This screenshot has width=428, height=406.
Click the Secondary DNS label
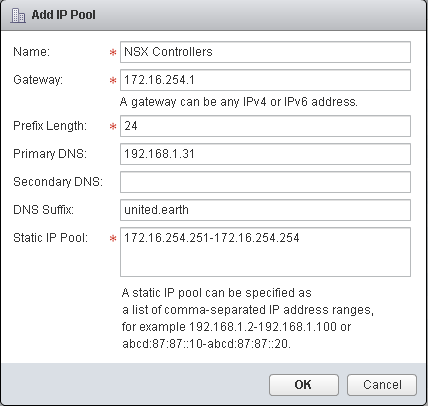click(58, 182)
